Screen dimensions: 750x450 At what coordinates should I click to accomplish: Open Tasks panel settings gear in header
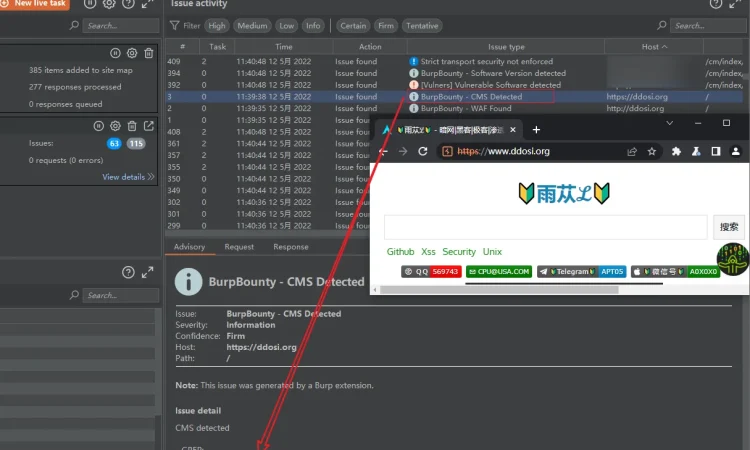(109, 4)
